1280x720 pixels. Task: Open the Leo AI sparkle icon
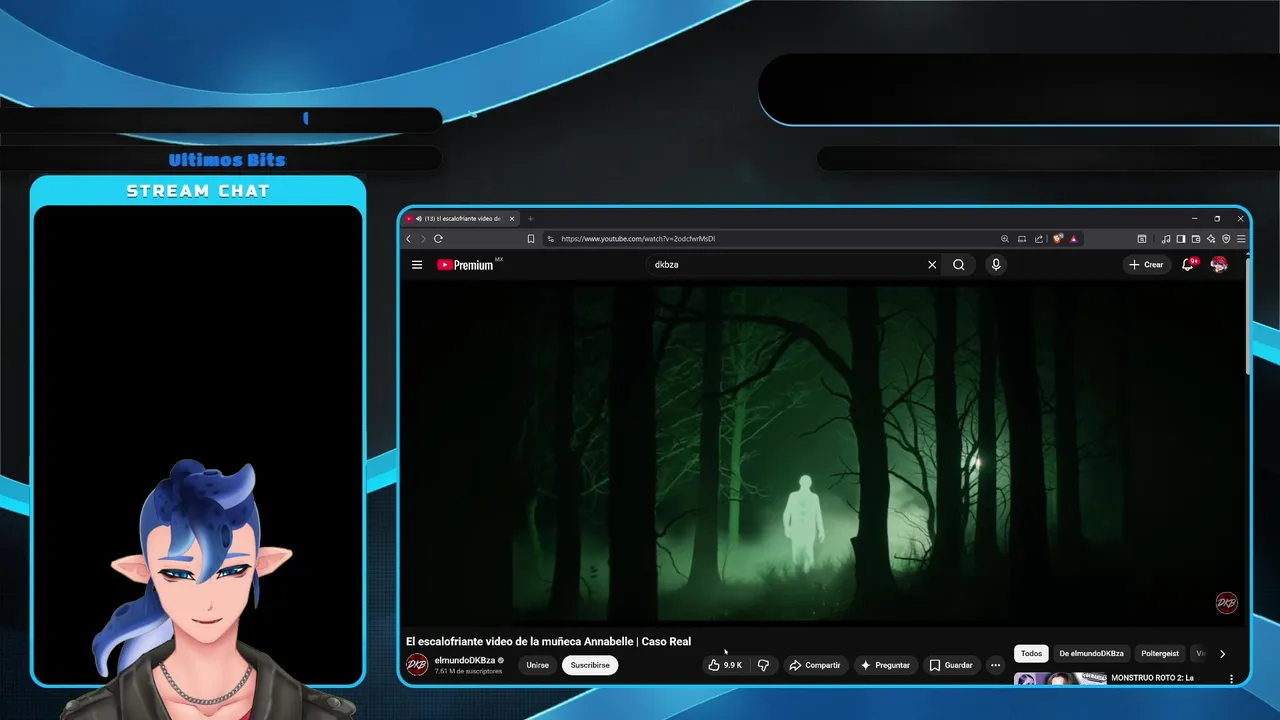(1211, 239)
